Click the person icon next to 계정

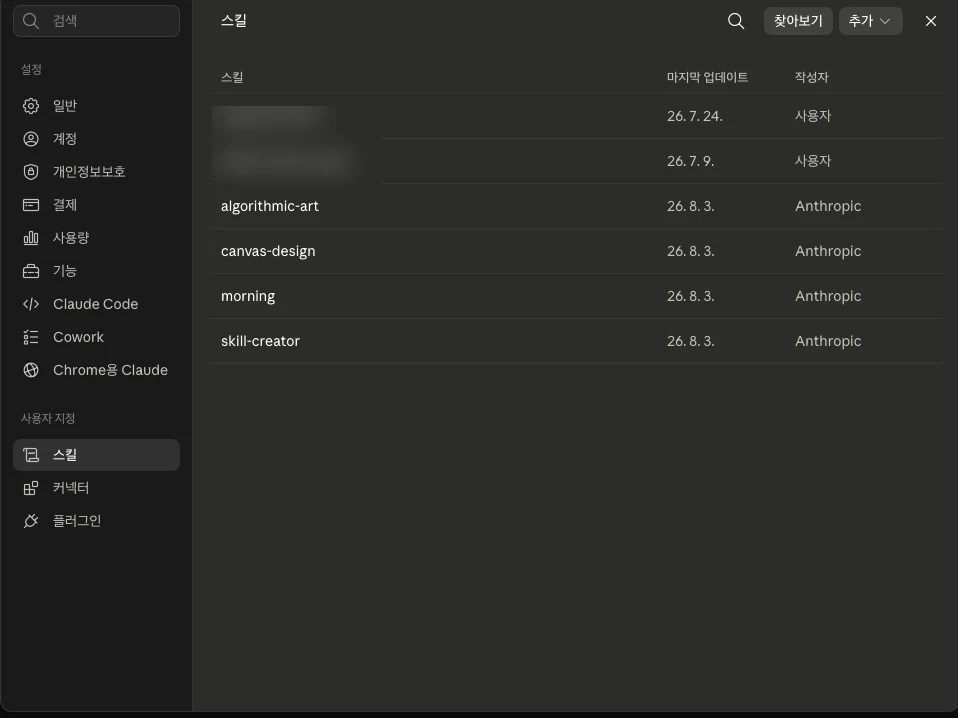[x=31, y=139]
